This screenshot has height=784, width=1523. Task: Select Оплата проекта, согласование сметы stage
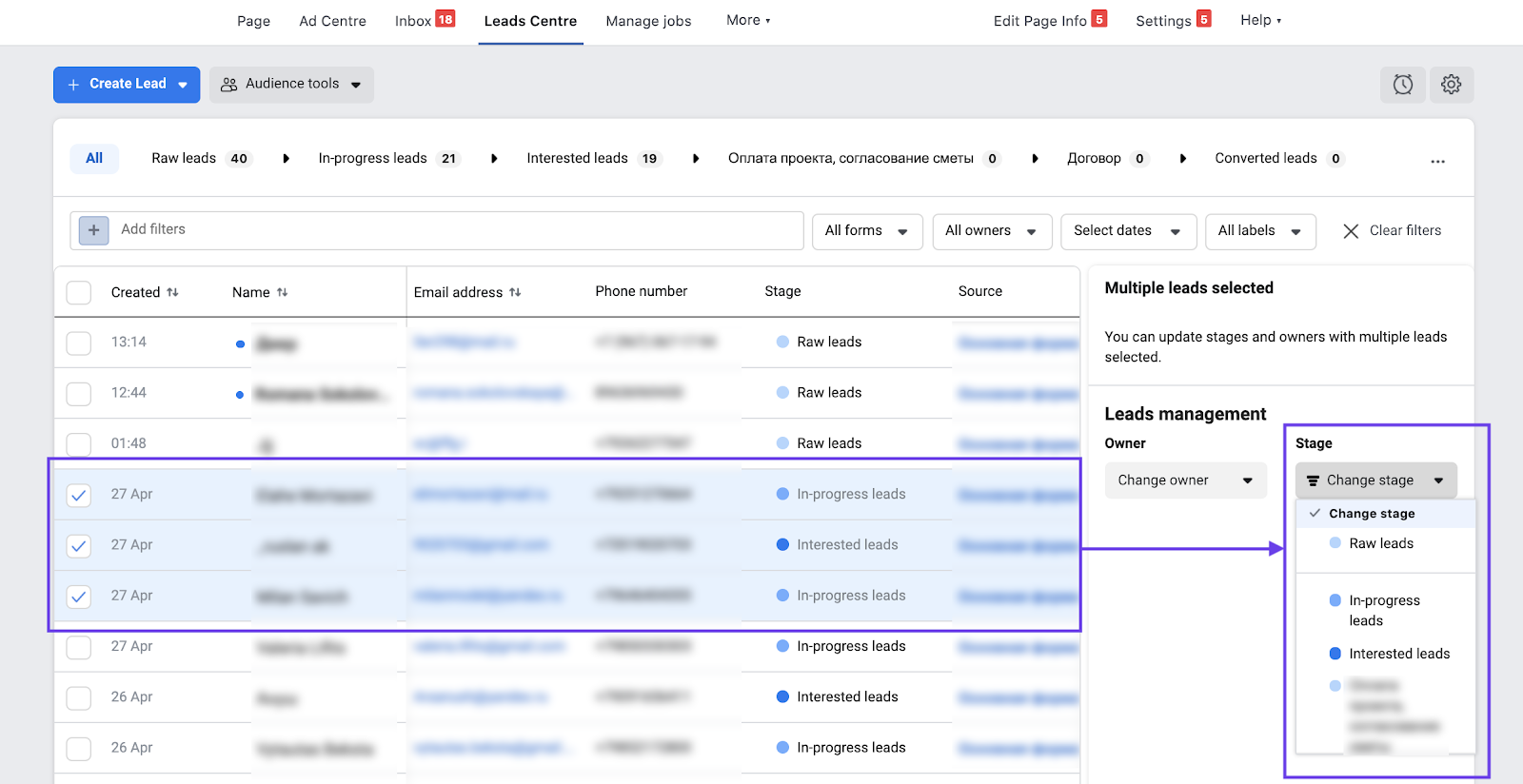pos(863,159)
